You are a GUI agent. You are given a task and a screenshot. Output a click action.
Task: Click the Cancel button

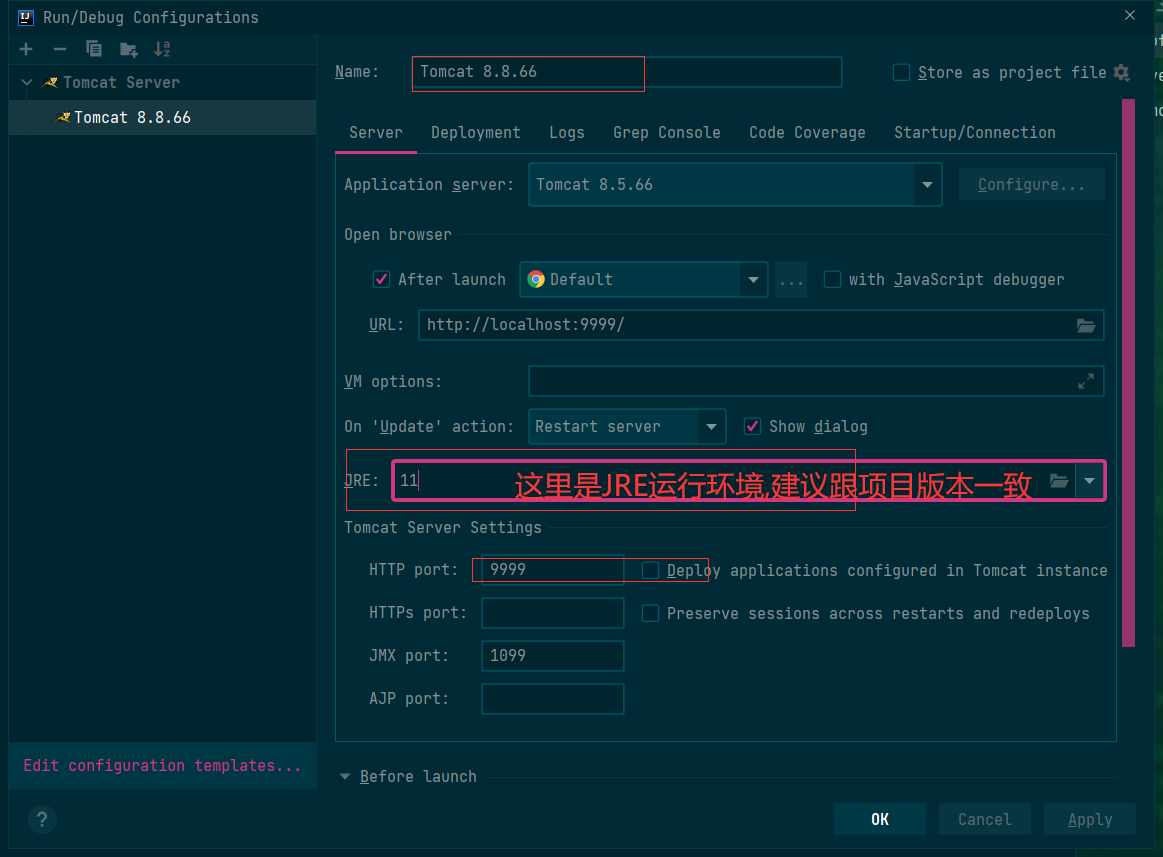coord(984,819)
